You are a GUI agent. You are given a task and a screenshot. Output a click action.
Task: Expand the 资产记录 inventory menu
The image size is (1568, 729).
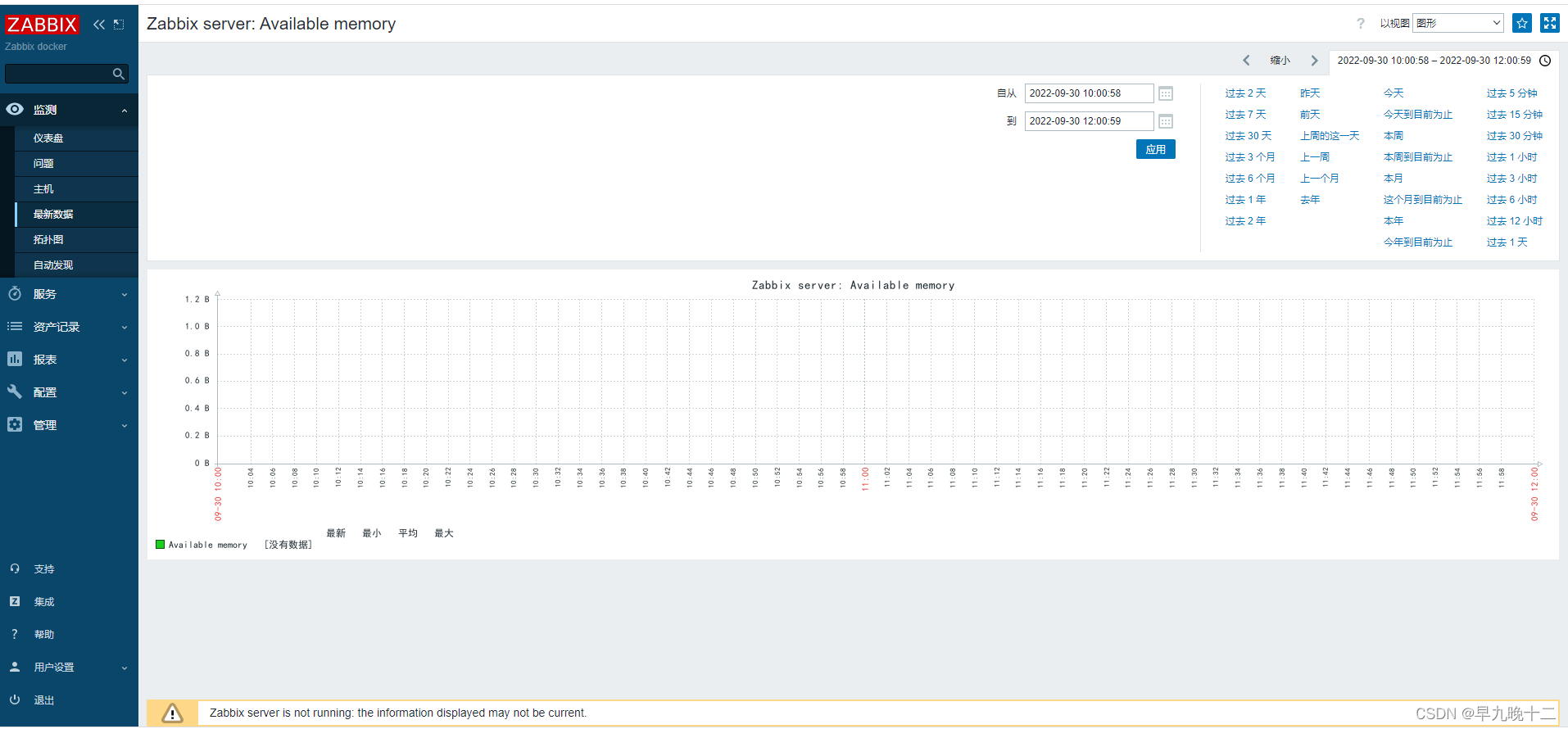tap(69, 327)
